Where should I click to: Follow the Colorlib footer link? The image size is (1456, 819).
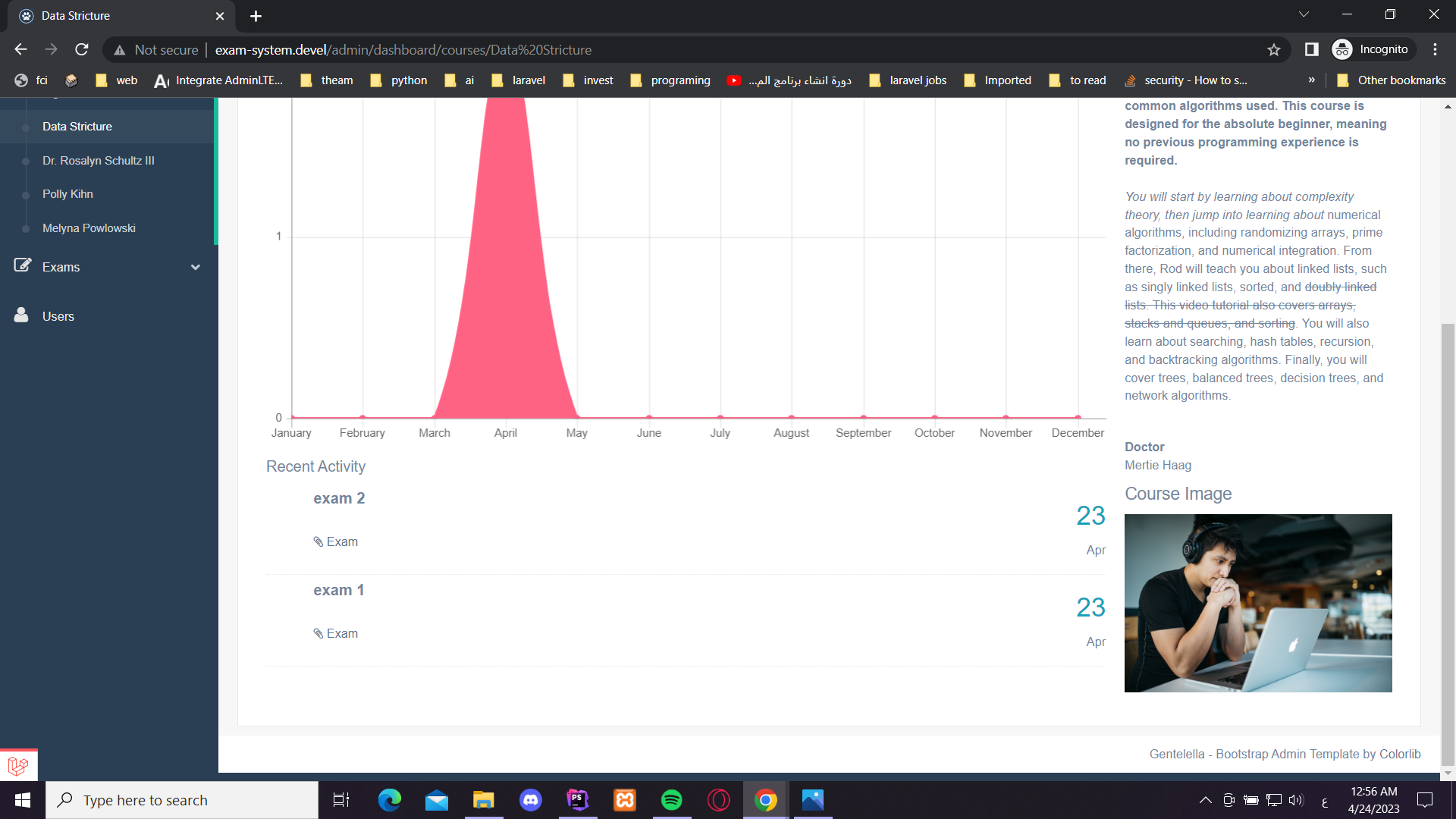1400,754
